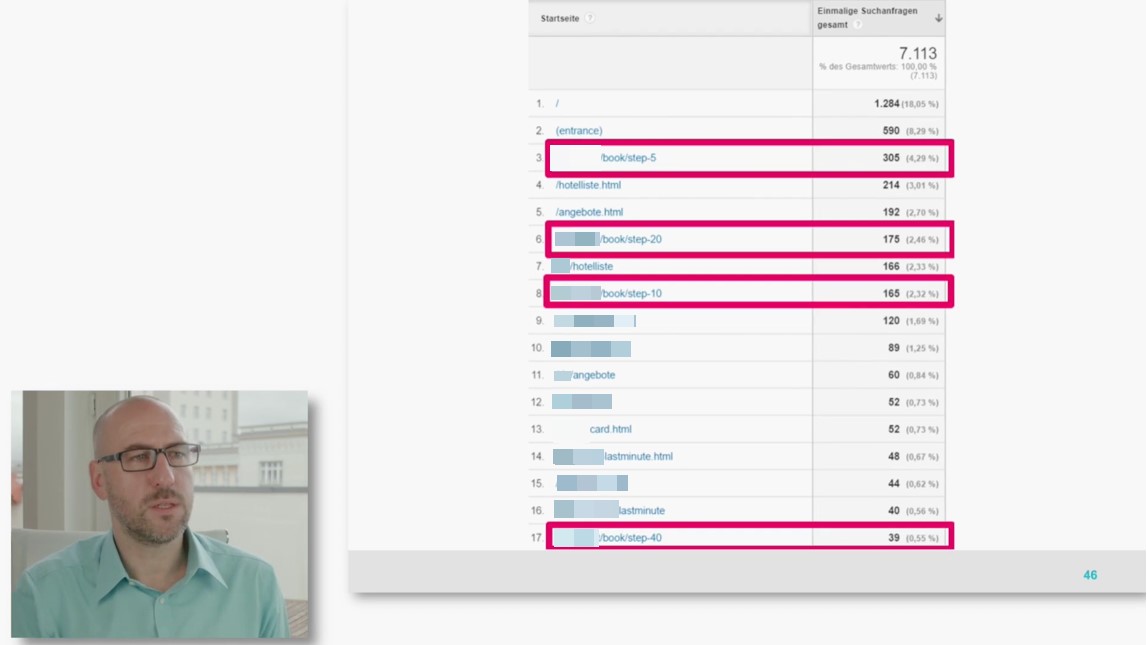The image size is (1147, 645).
Task: Select the value 89 in row 10
Action: [894, 348]
